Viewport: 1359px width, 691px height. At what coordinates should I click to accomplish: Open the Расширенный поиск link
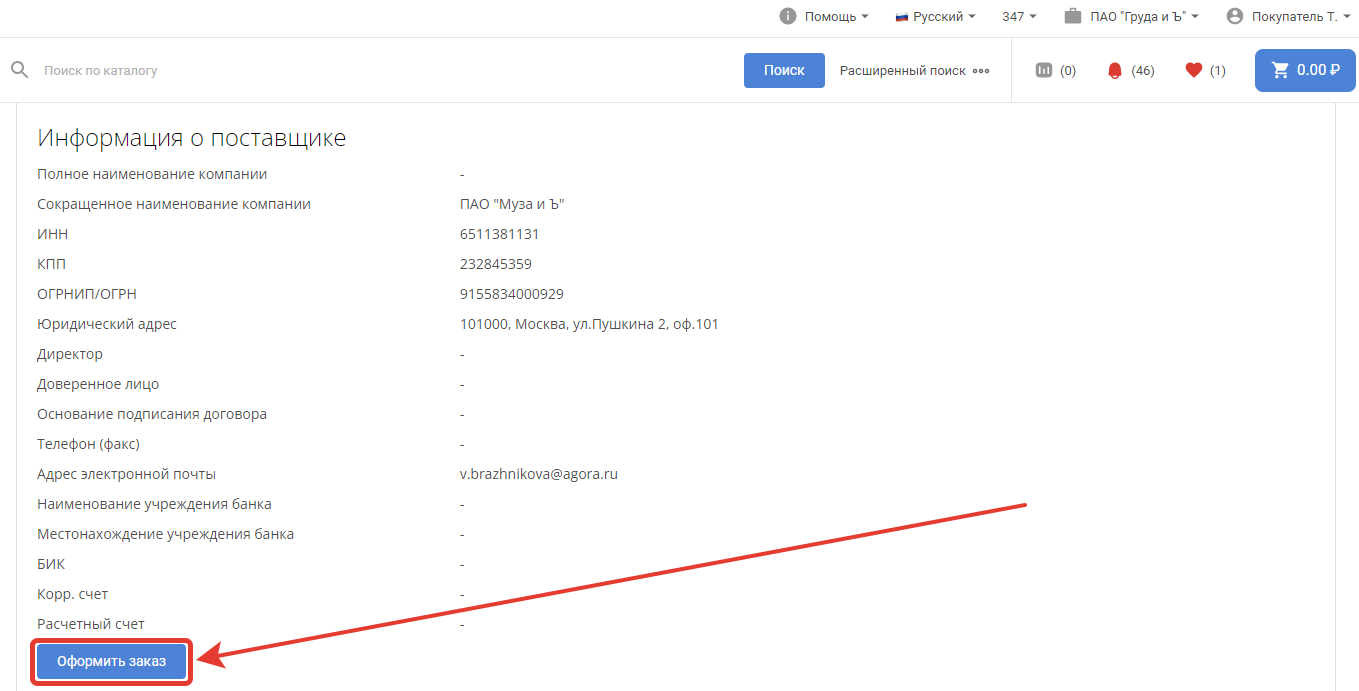coord(902,71)
